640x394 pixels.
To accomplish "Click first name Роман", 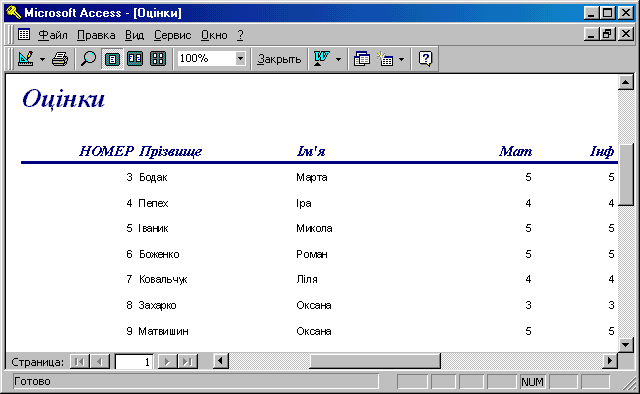I will point(312,254).
